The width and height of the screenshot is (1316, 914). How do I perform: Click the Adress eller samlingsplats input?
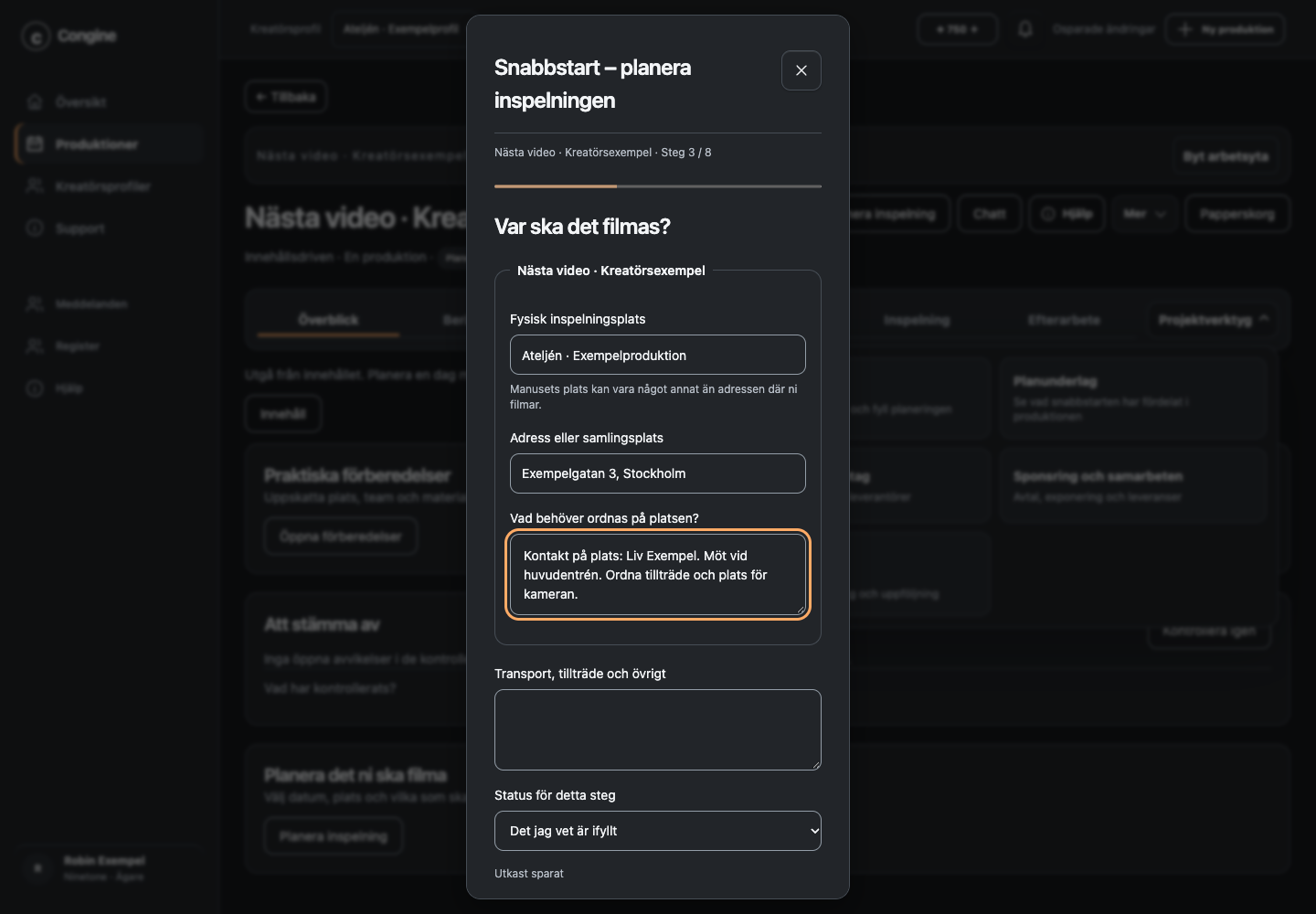[x=658, y=473]
